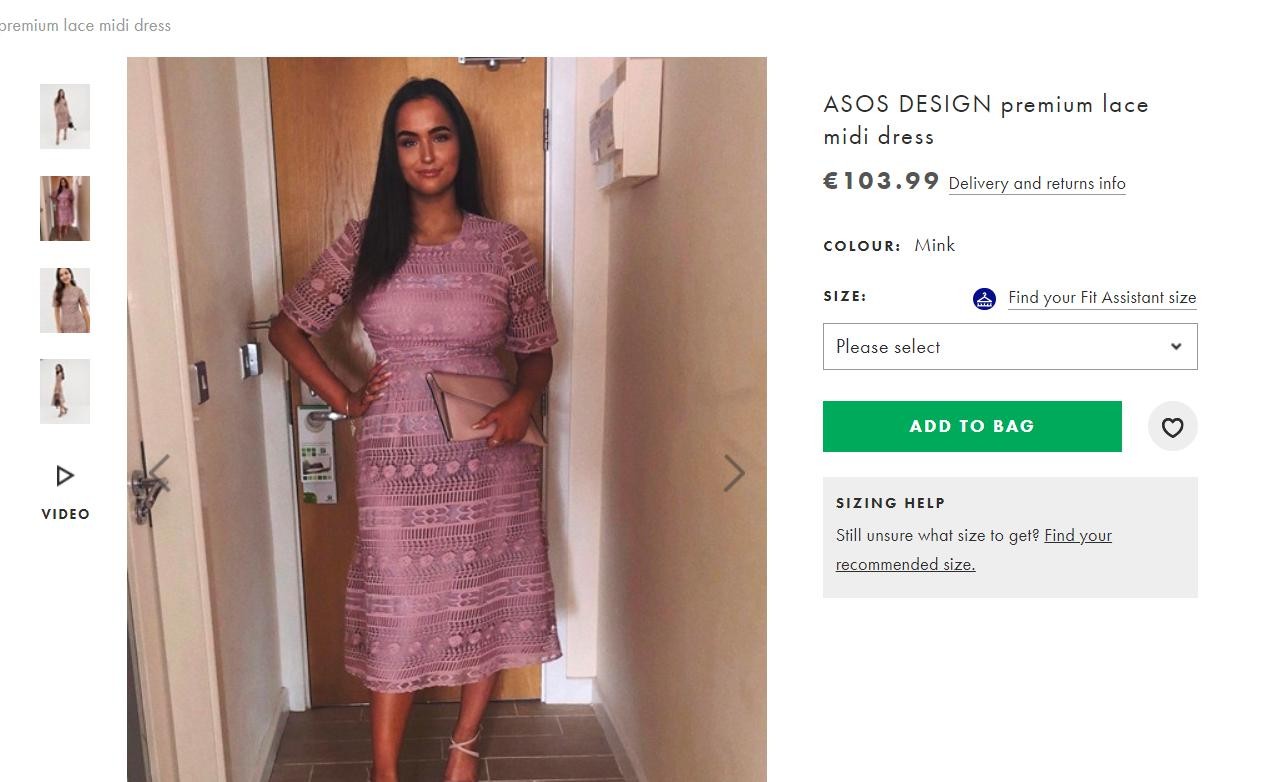Add the dress to bag
The height and width of the screenshot is (782, 1263).
coord(972,427)
